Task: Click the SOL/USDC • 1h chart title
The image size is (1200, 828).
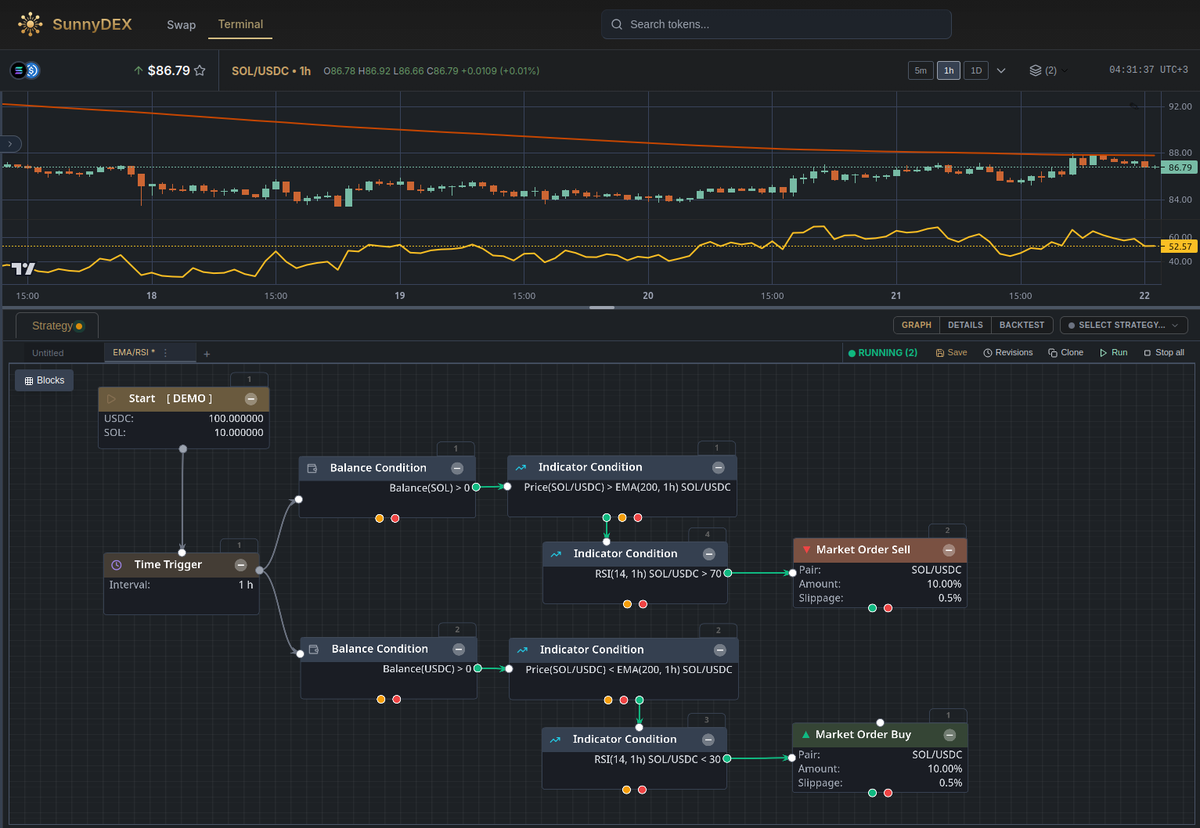Action: [271, 71]
